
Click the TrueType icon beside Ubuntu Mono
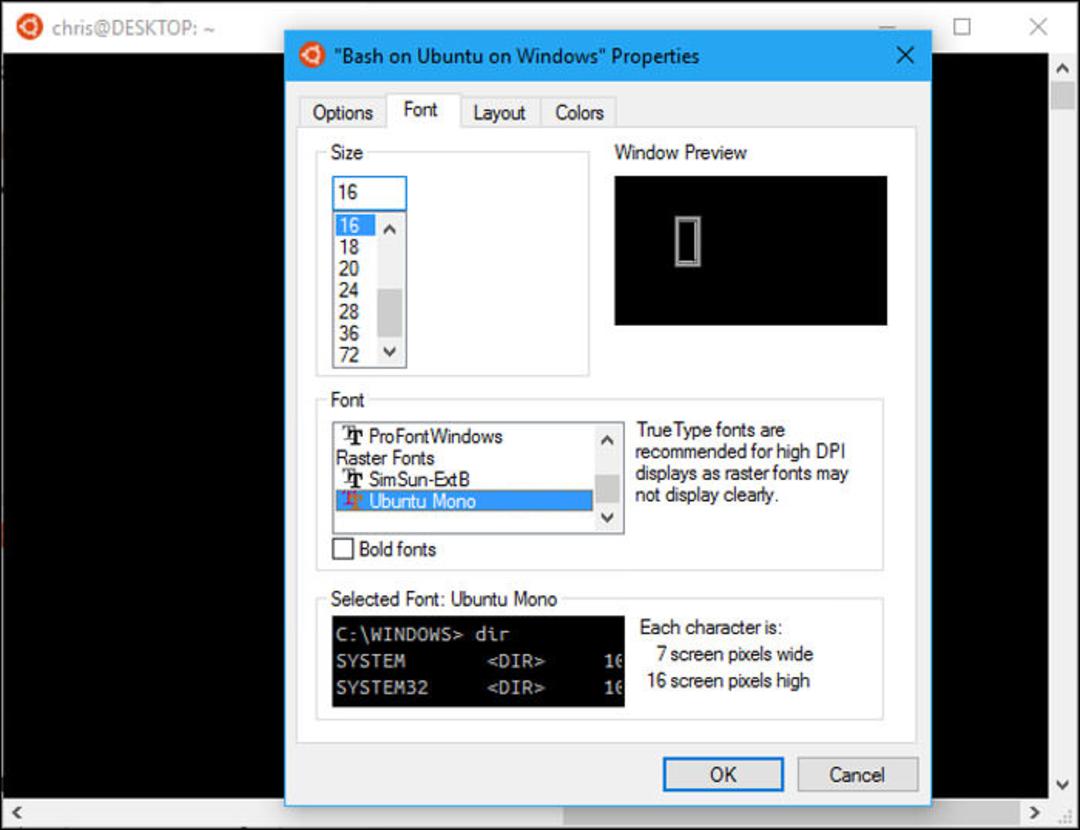[x=353, y=500]
